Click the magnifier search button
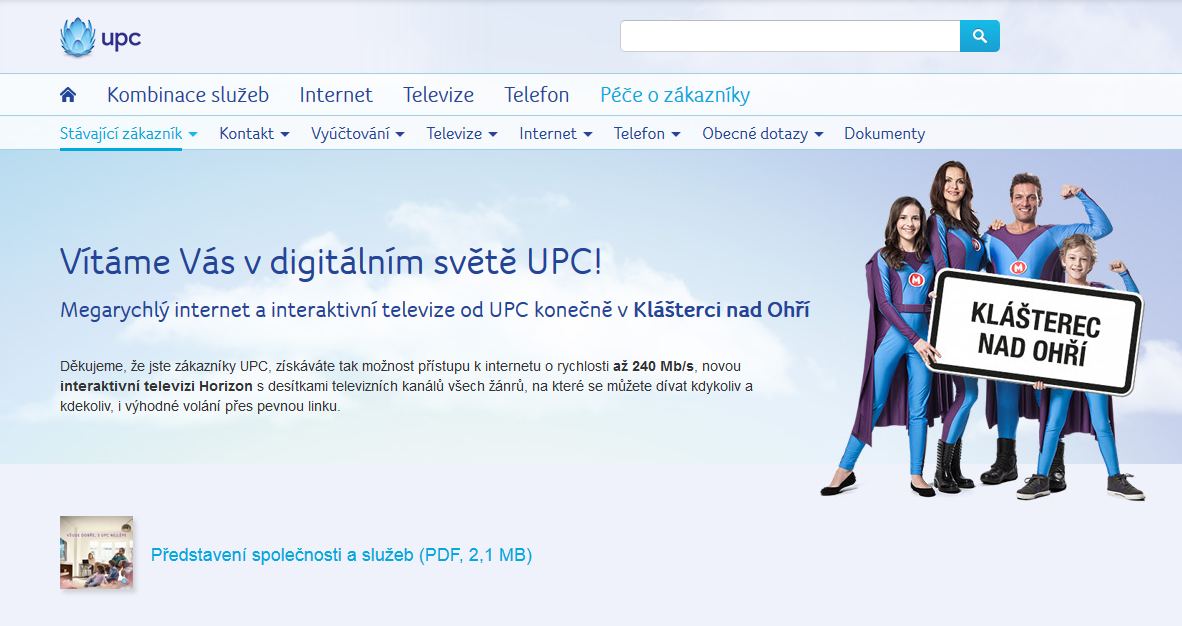1182x626 pixels. click(979, 36)
